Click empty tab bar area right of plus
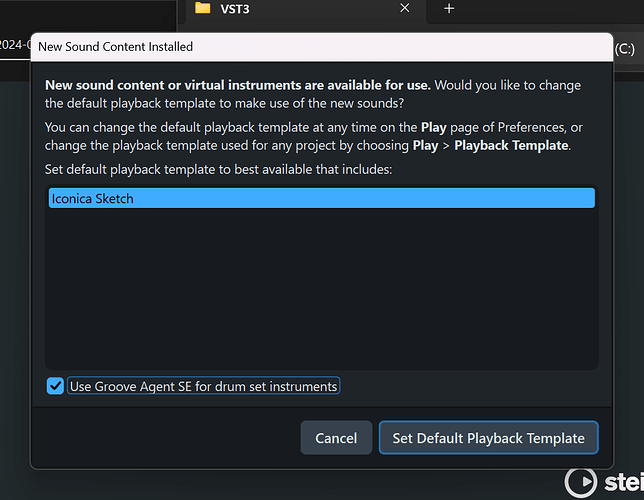 (550, 9)
